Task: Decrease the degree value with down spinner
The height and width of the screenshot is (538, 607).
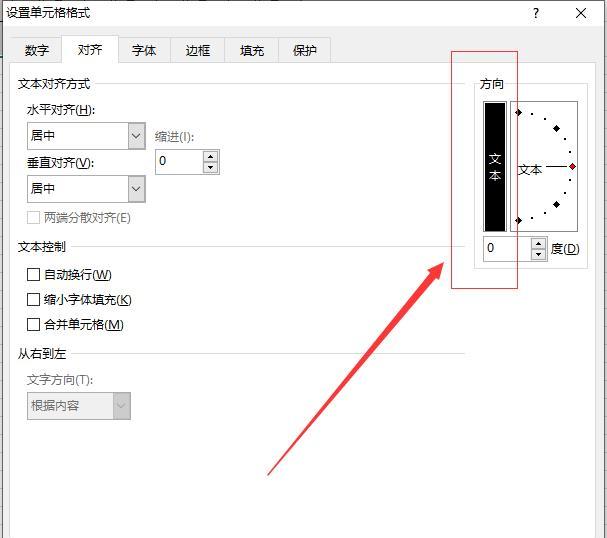Action: pos(539,255)
